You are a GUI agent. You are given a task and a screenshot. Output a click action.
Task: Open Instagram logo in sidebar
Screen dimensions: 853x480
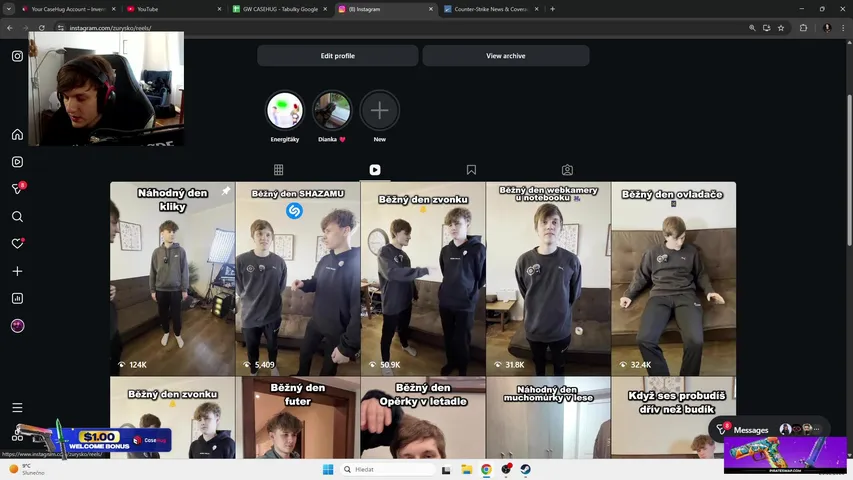[x=17, y=56]
